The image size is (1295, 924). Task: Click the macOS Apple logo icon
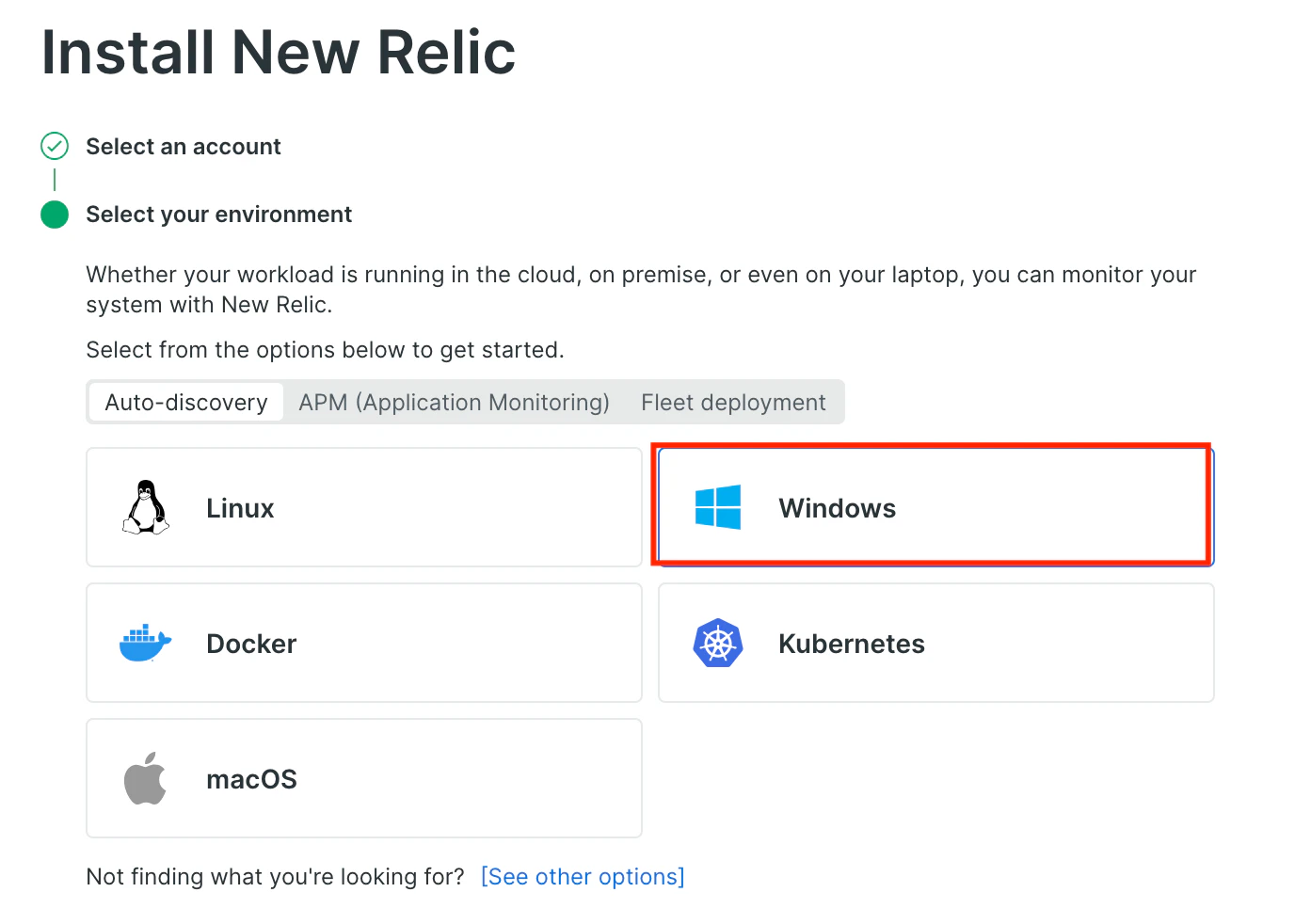(145, 778)
